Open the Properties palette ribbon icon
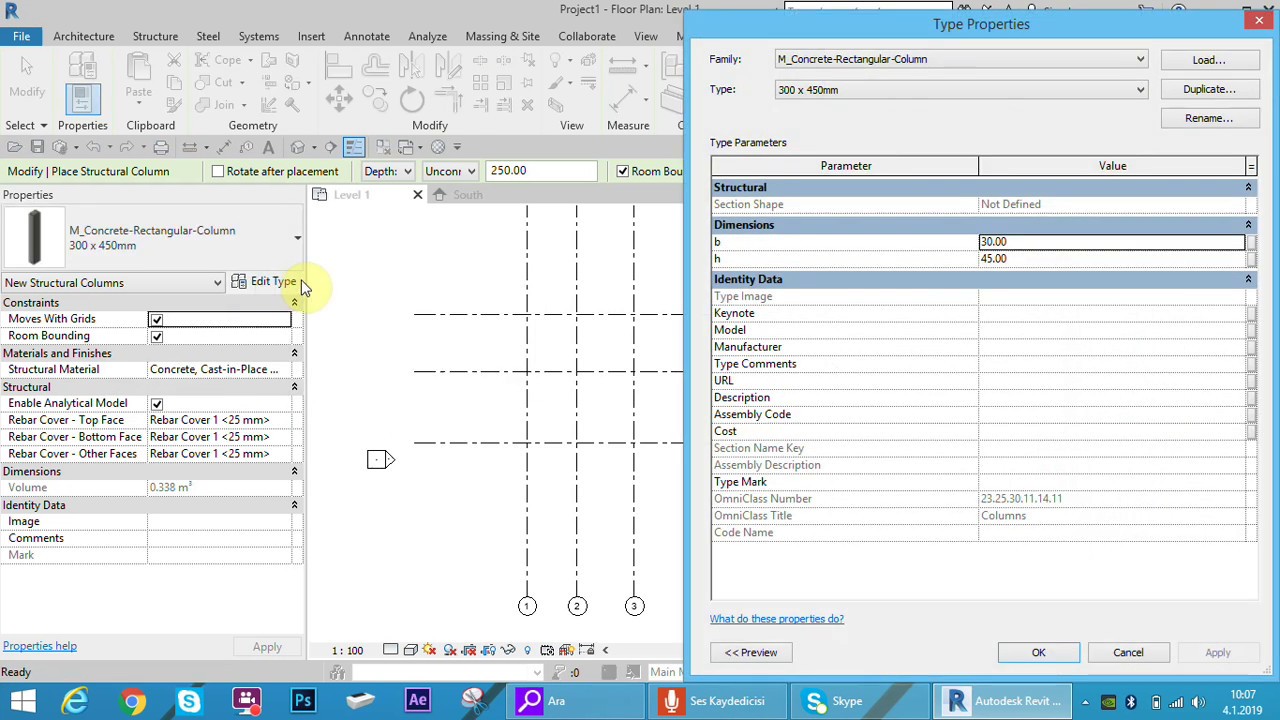 [82, 98]
